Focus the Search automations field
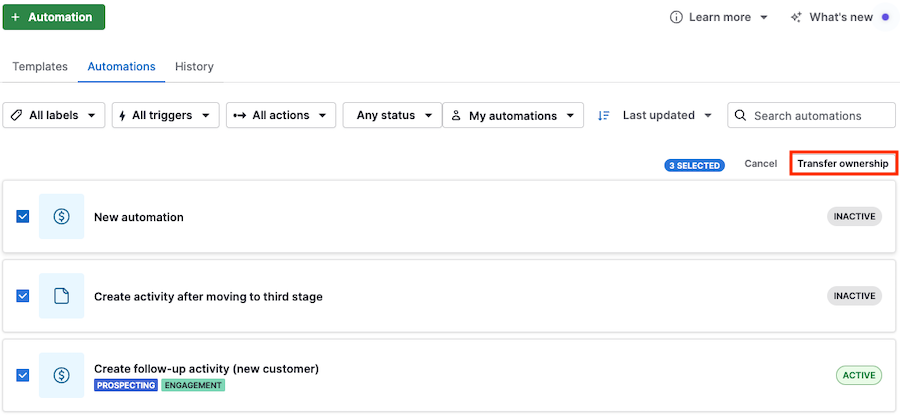The image size is (900, 415). (812, 115)
